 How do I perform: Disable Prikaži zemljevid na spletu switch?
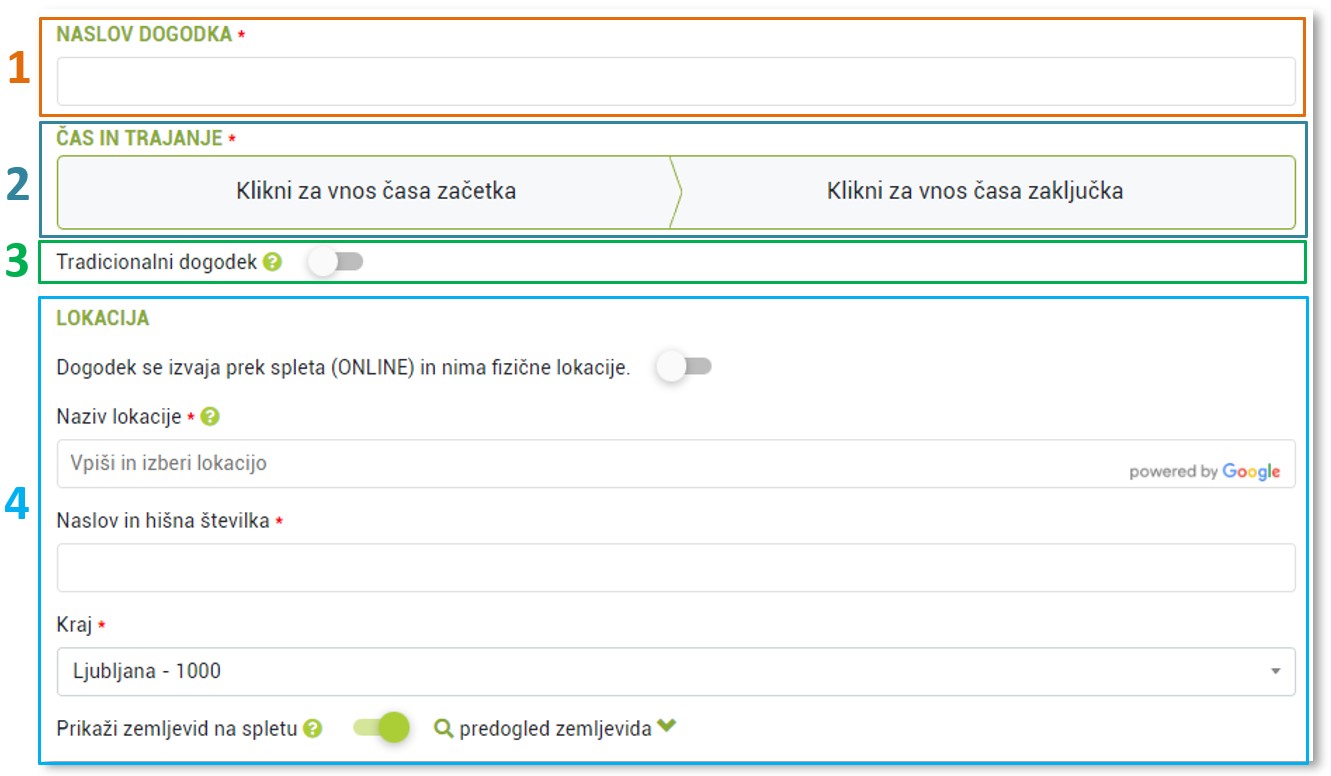click(382, 728)
